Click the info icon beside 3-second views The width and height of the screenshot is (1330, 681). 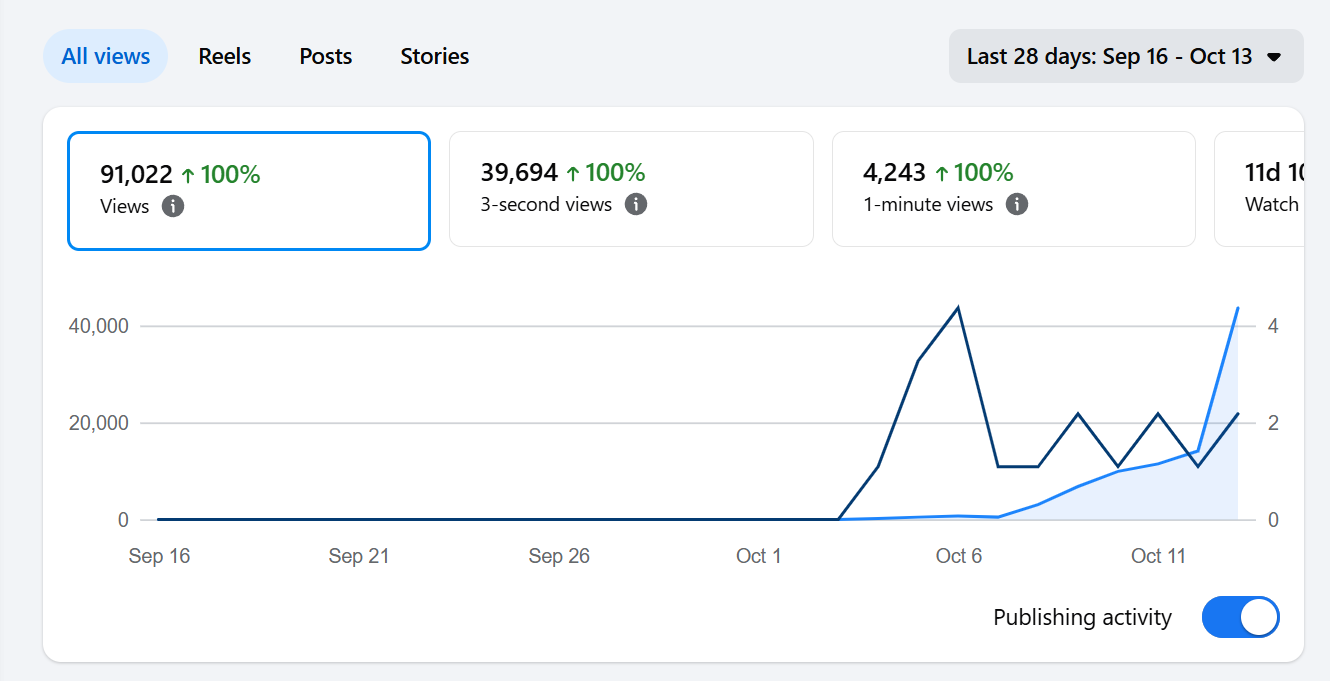(636, 205)
